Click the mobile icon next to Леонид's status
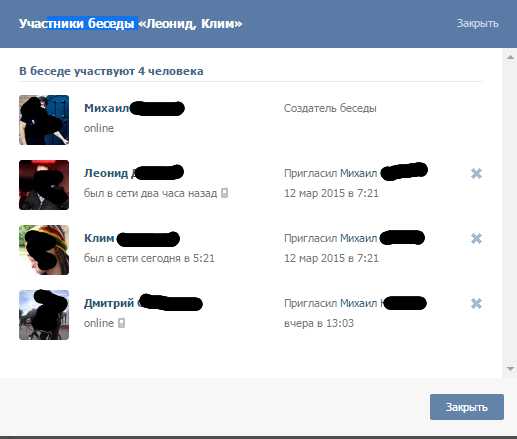The height and width of the screenshot is (439, 517). click(x=225, y=193)
